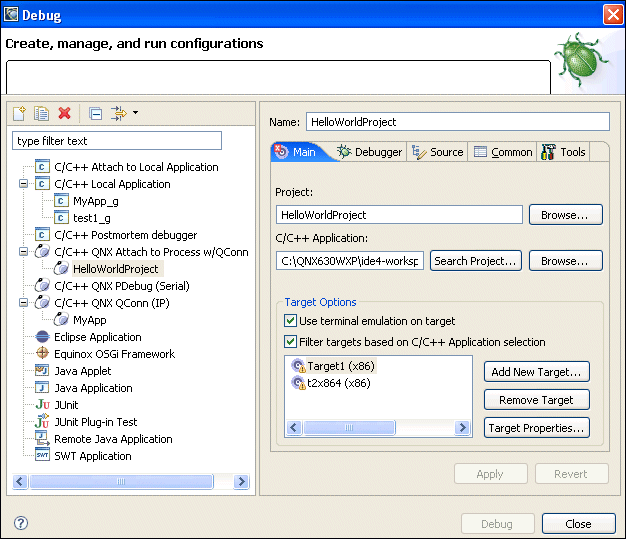Collapse the C/C++ Local Application node

click(x=23, y=184)
